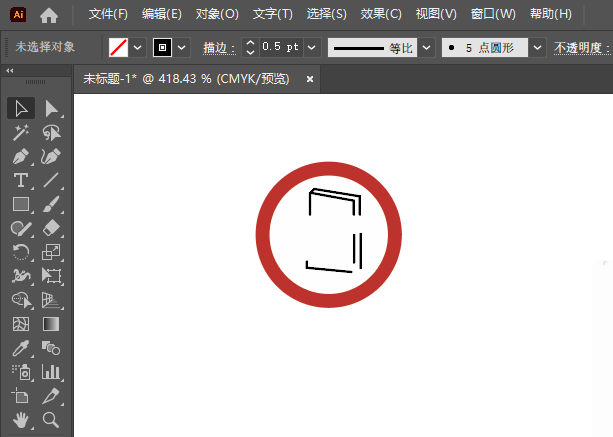Select the Mesh tool
The image size is (613, 437).
(x=21, y=324)
